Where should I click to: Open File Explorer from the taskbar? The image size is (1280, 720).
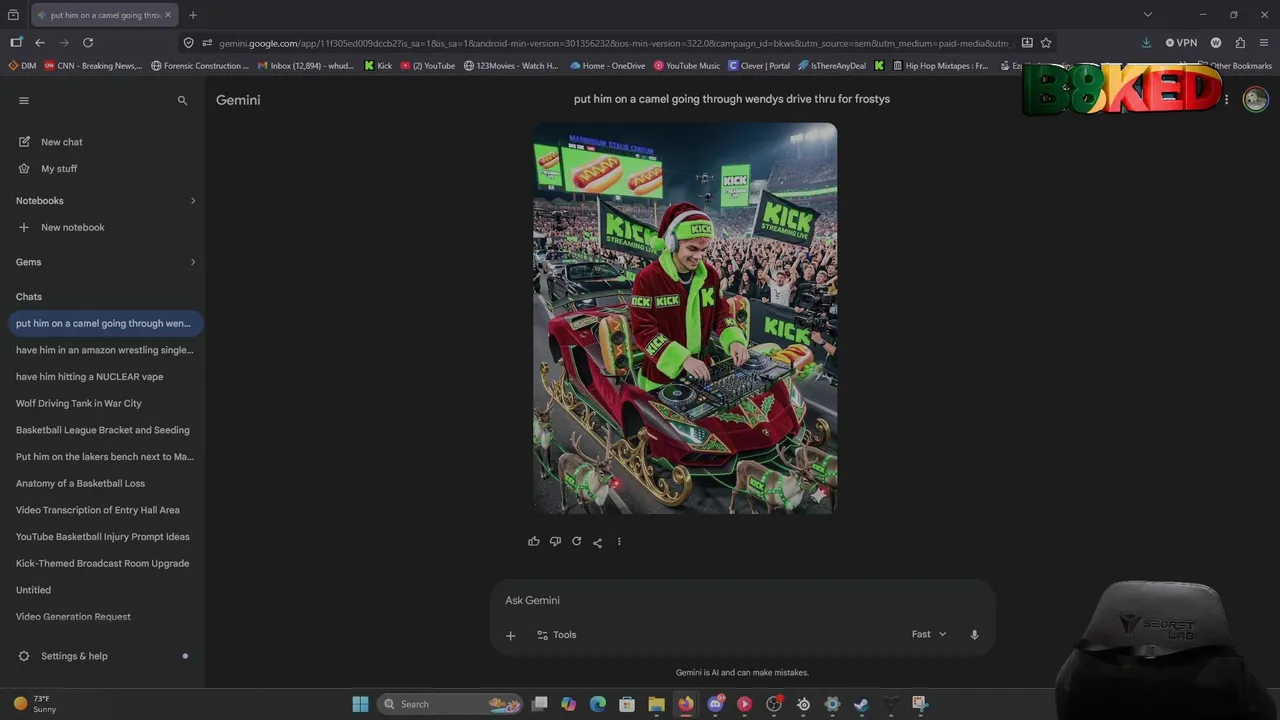click(x=656, y=704)
